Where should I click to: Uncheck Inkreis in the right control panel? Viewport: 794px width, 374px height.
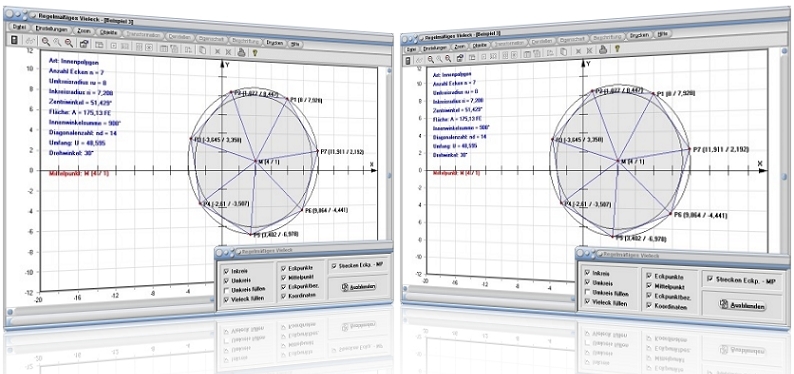point(586,273)
